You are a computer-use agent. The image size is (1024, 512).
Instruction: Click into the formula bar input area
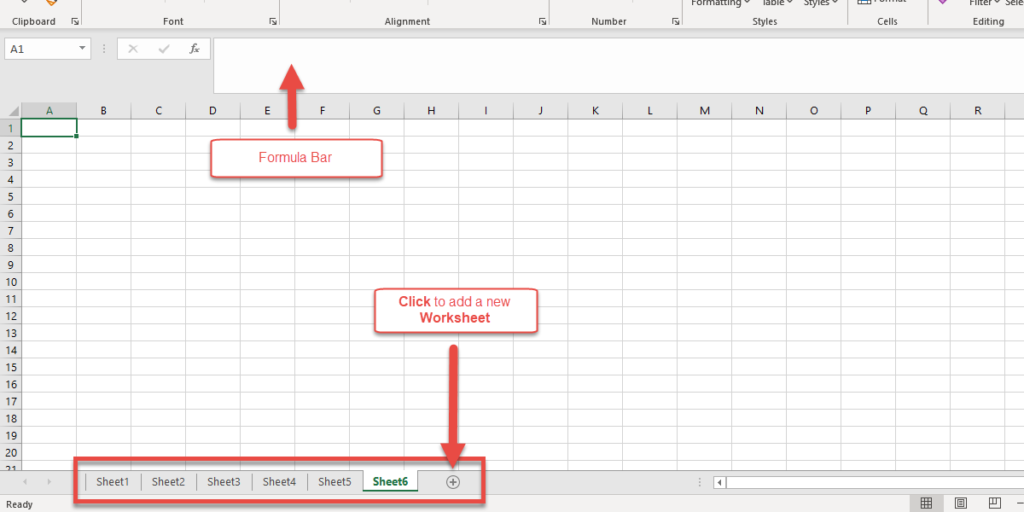tap(618, 65)
